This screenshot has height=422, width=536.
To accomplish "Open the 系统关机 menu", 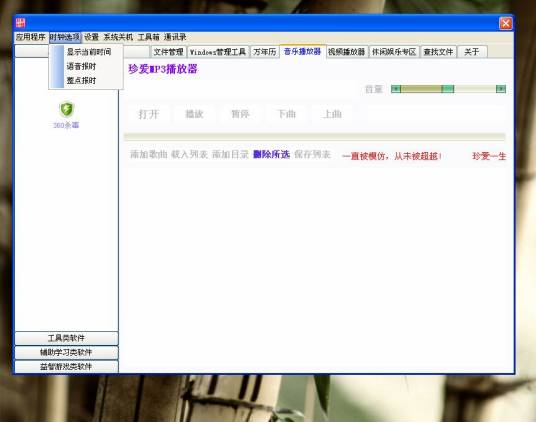I will point(118,37).
